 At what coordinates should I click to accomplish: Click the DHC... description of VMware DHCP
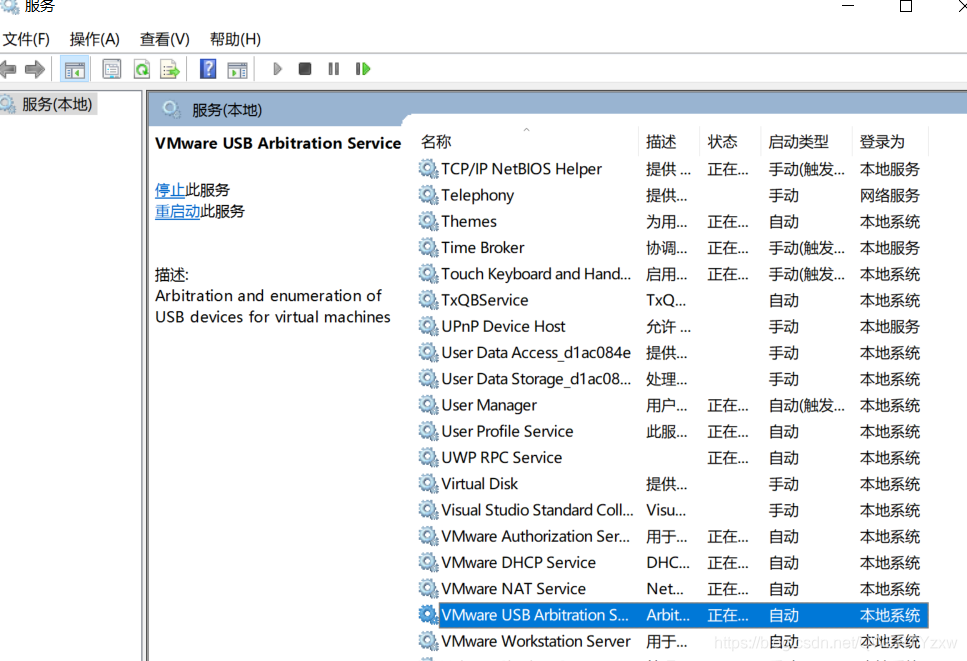[668, 562]
